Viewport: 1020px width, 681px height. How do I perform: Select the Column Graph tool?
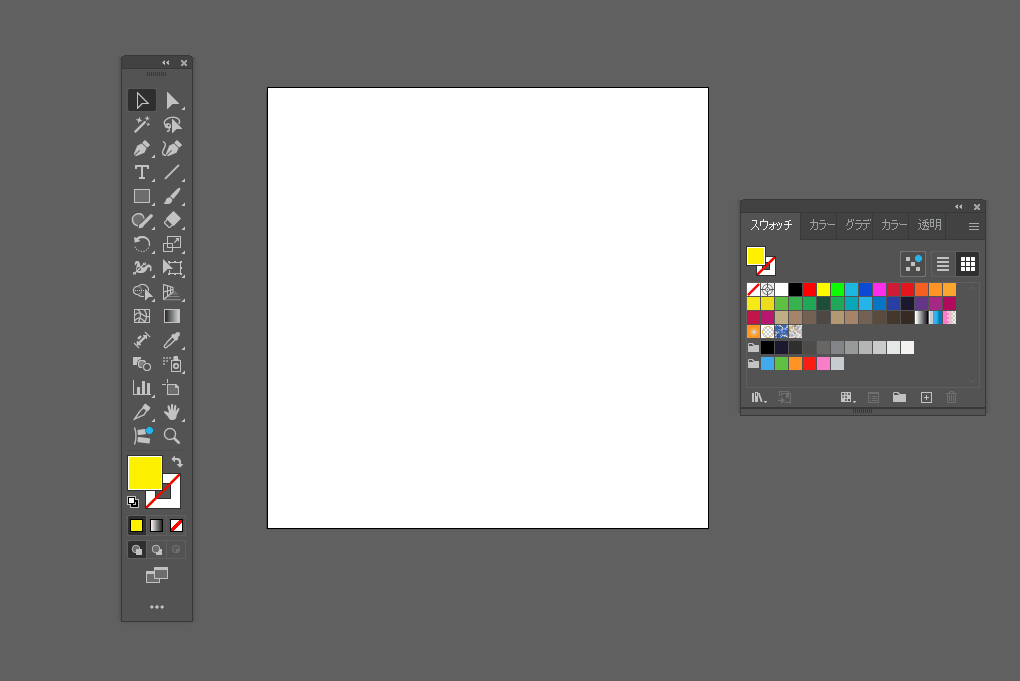(142, 388)
